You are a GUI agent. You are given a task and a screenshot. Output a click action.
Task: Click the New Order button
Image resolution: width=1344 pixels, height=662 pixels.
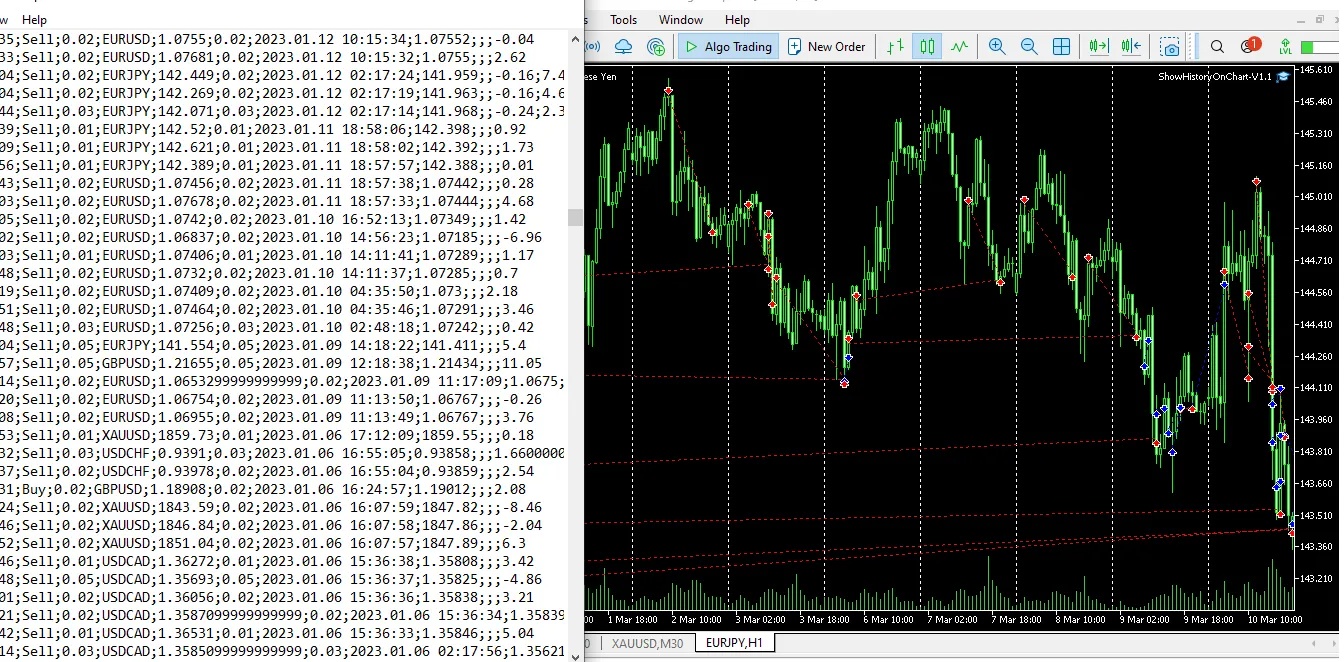[x=827, y=46]
